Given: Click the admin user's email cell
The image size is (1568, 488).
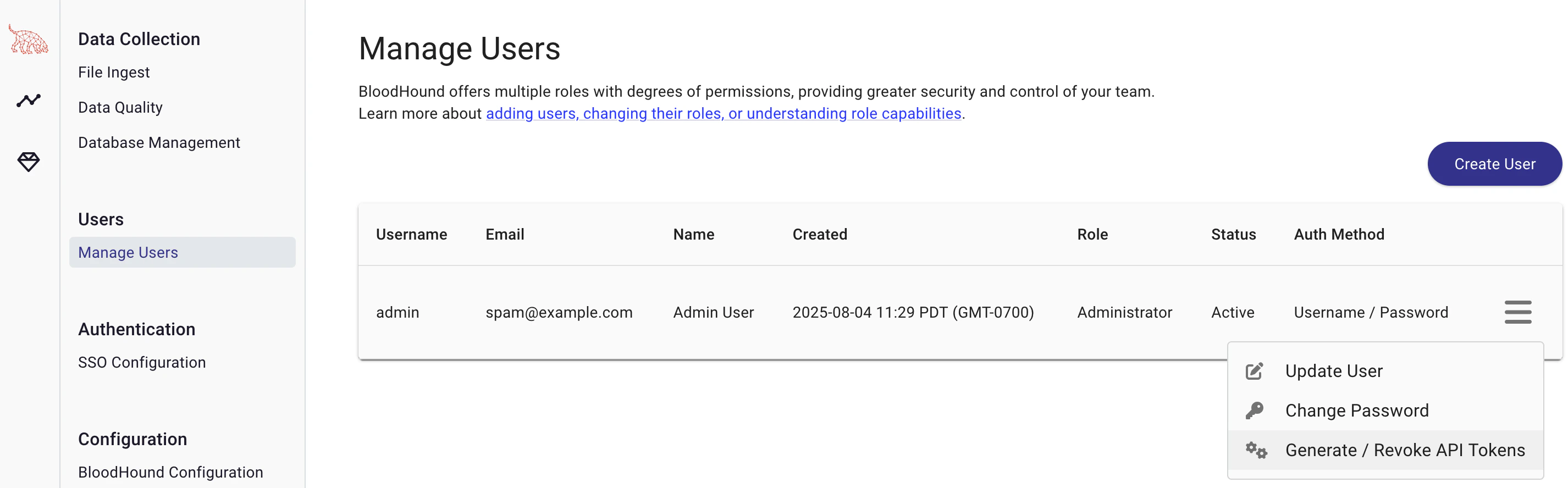Looking at the screenshot, I should (559, 312).
